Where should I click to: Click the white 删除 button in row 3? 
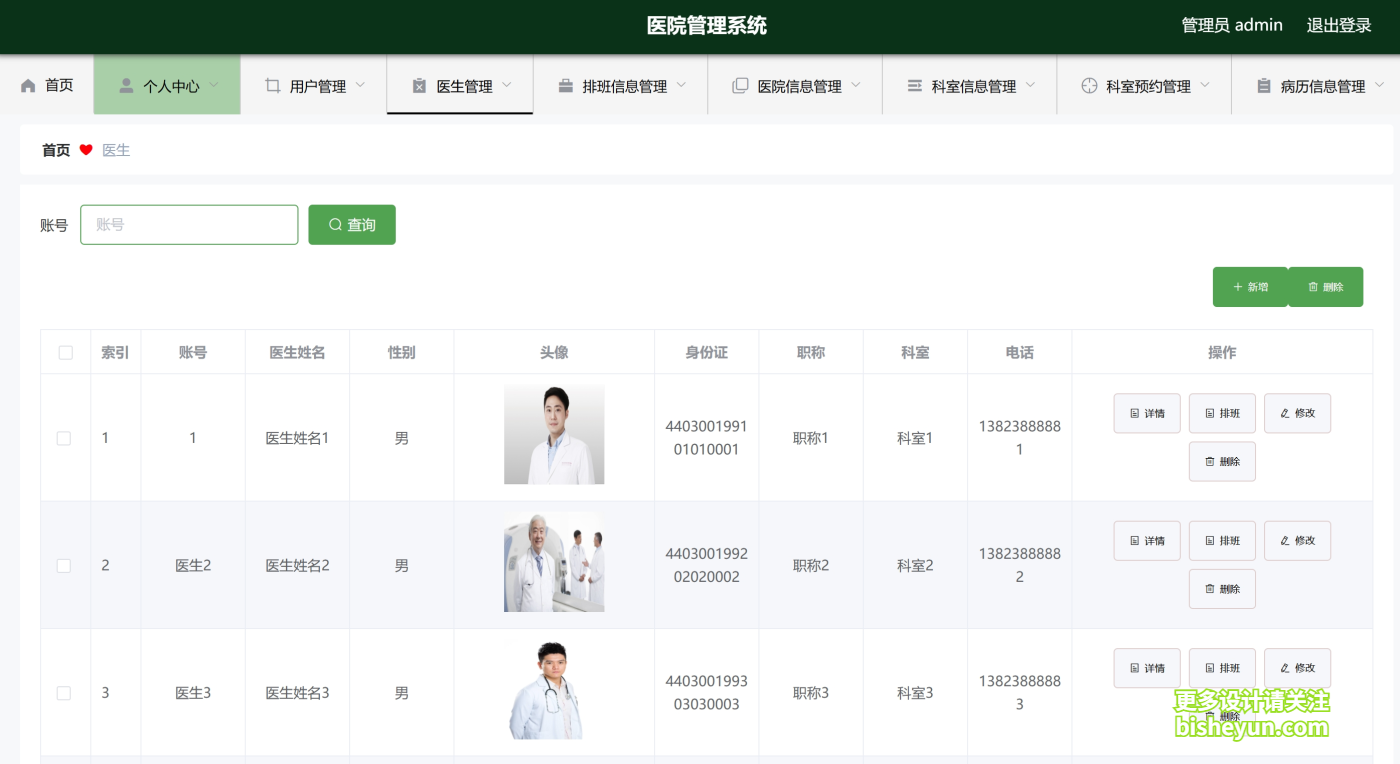pyautogui.click(x=1222, y=716)
